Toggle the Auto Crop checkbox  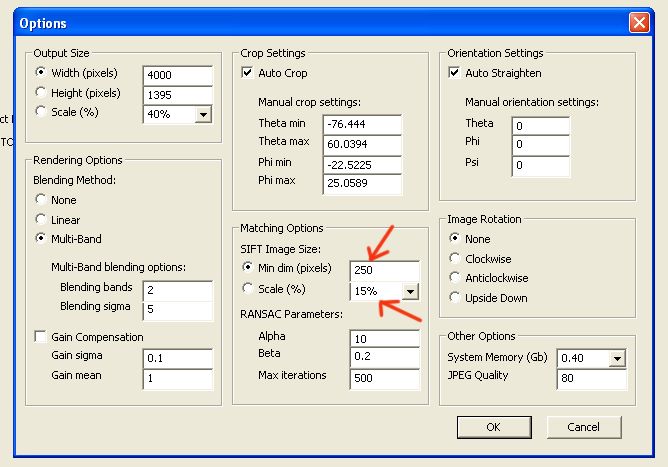[x=248, y=73]
